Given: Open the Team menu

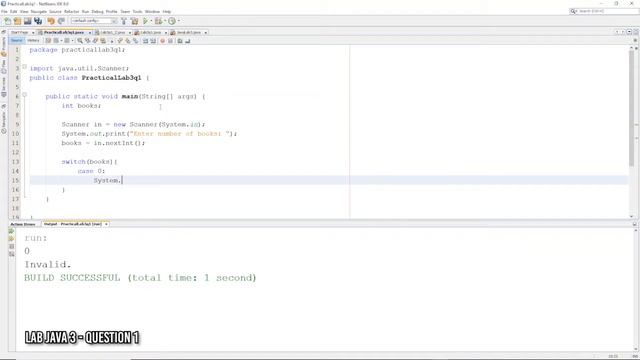Looking at the screenshot, I should click(x=125, y=11).
